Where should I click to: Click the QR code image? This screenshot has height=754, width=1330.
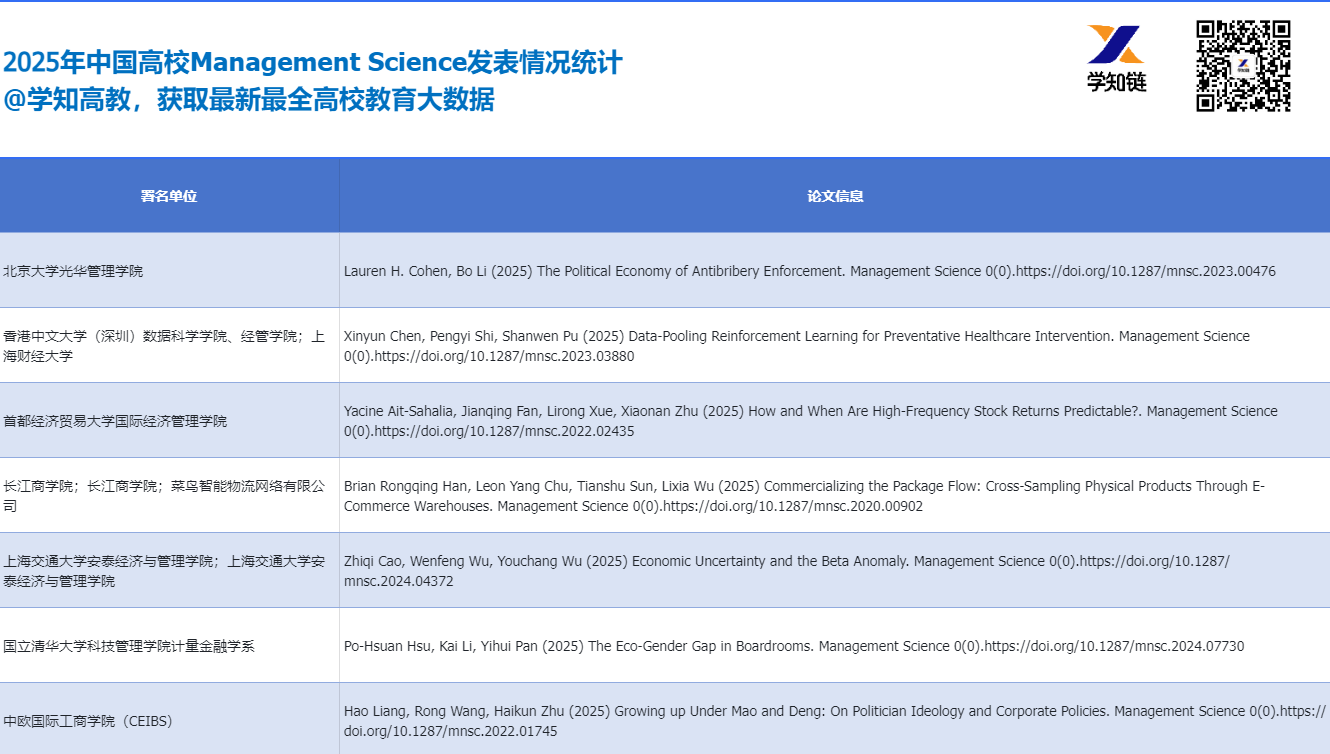click(x=1243, y=66)
